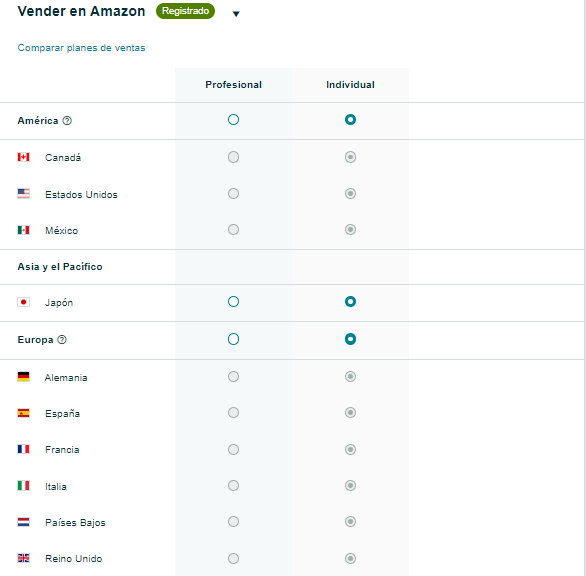Set Profesional radio for Países Bajos
Viewport: 586px width, 576px height.
coord(233,521)
